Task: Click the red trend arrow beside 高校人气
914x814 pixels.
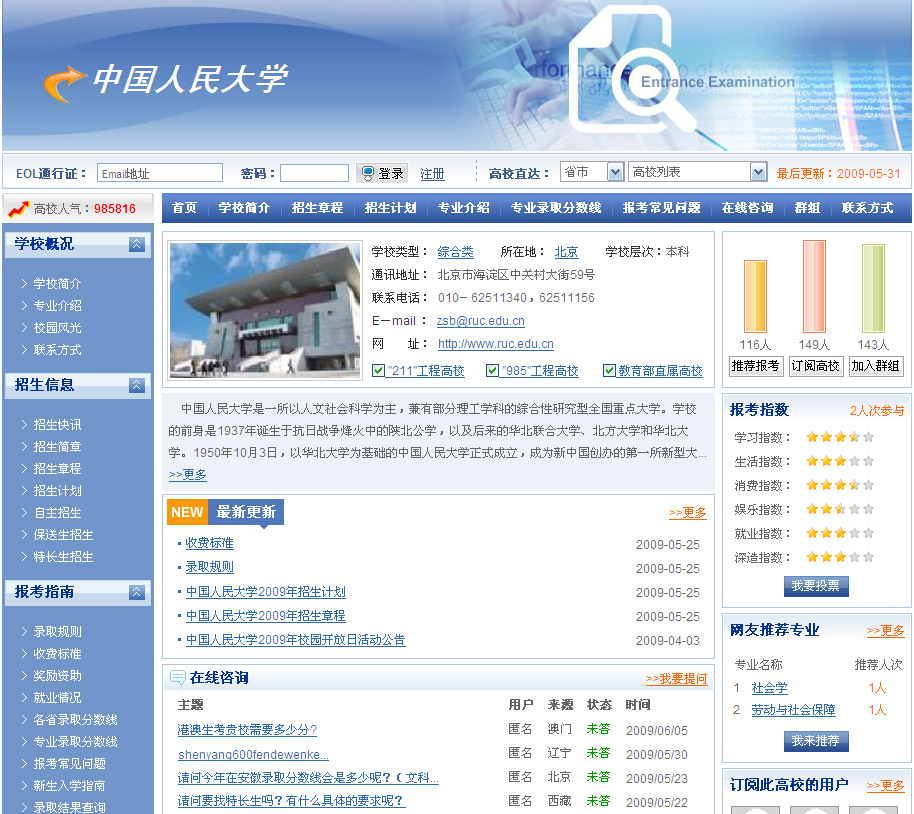Action: point(17,209)
